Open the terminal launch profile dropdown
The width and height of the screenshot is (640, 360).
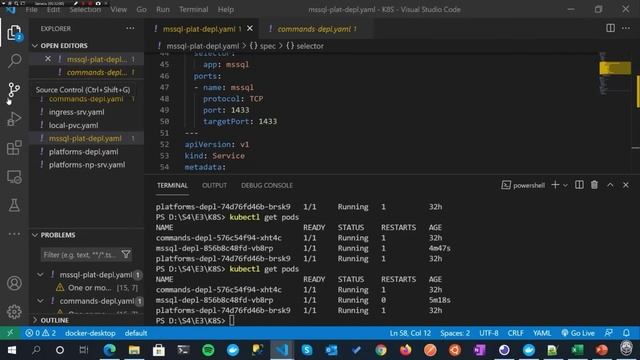[x=565, y=185]
